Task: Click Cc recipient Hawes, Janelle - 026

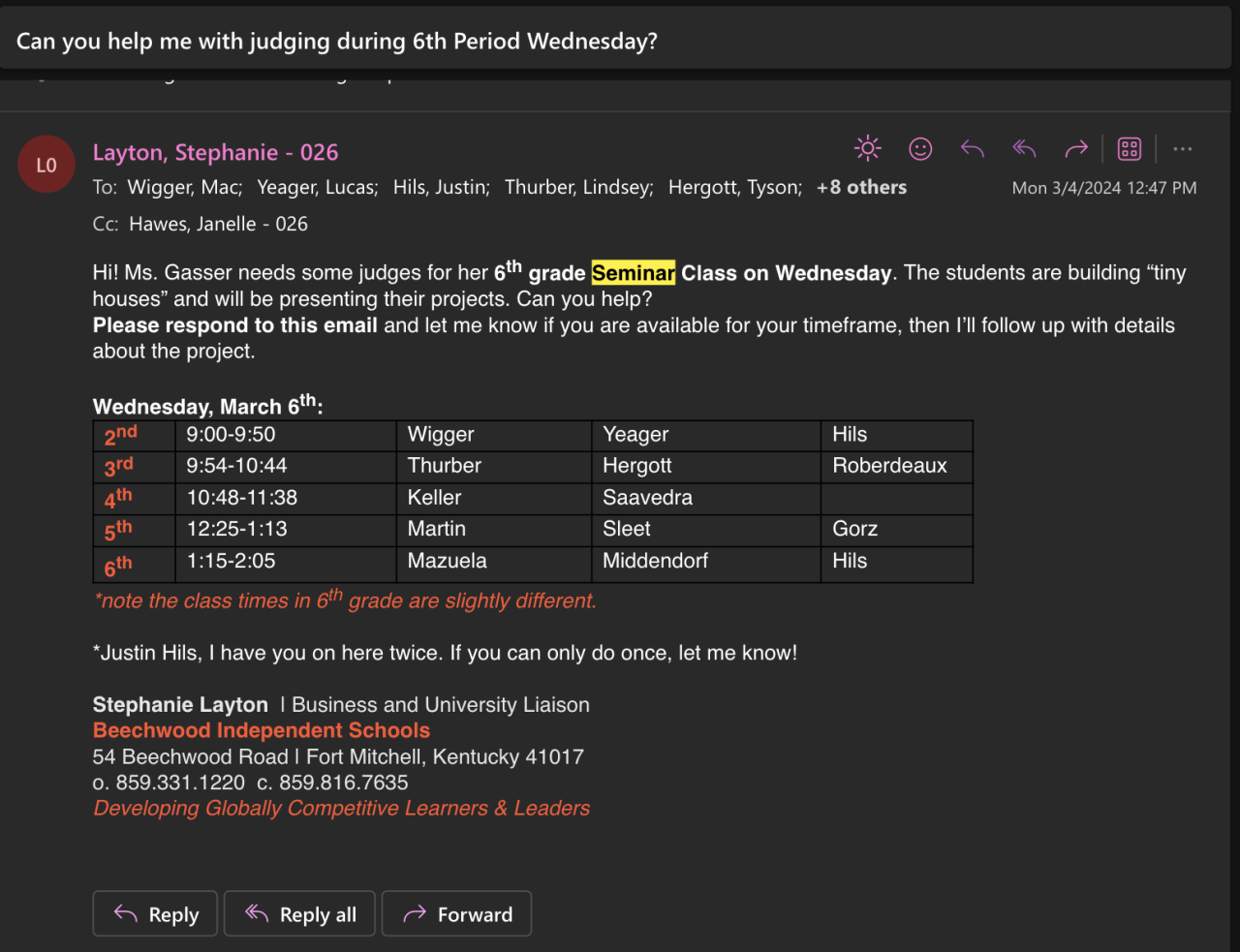Action: (x=218, y=225)
